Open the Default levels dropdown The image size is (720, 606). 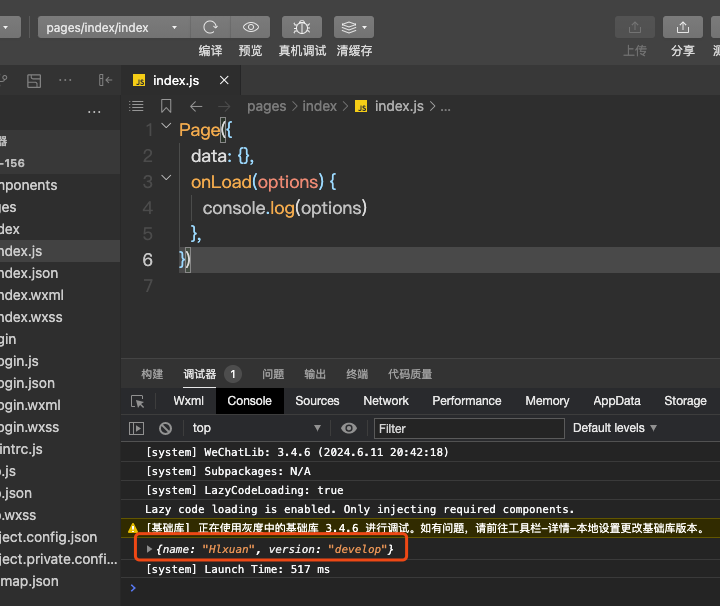(615, 428)
